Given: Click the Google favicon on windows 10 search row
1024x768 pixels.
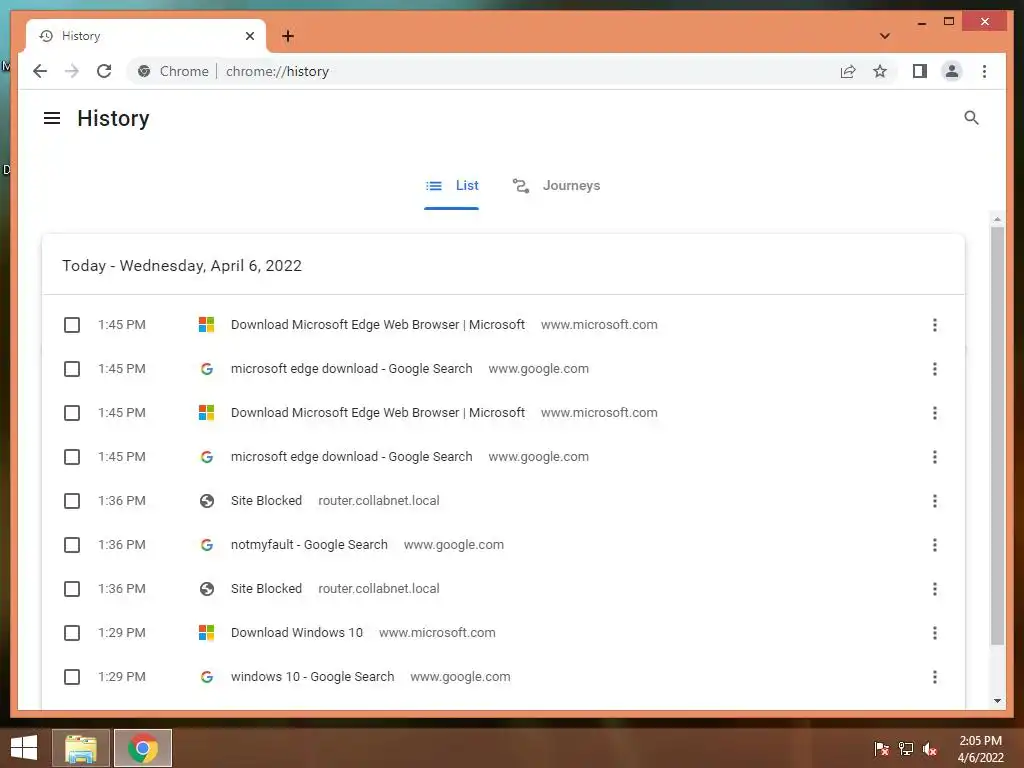Looking at the screenshot, I should [x=206, y=677].
